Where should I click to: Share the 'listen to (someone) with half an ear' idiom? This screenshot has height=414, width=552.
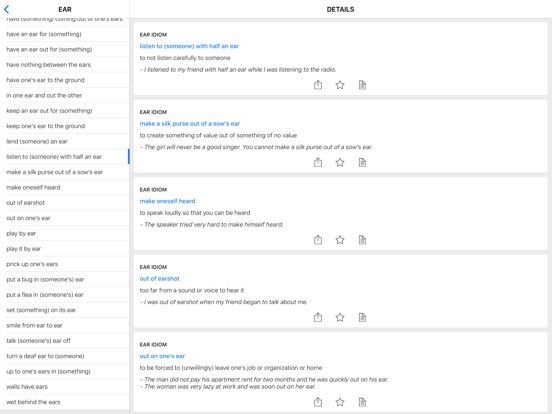318,85
